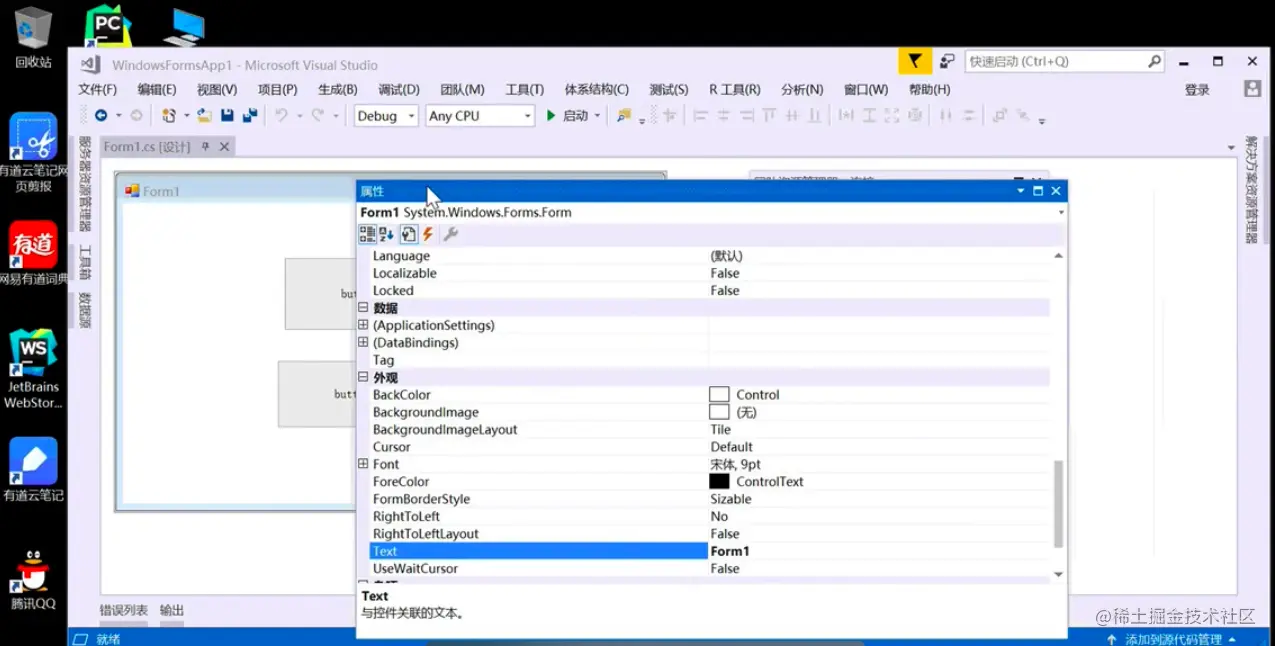Click the yellow notification filter flag icon
Viewport: 1275px width, 646px height.
click(x=915, y=62)
